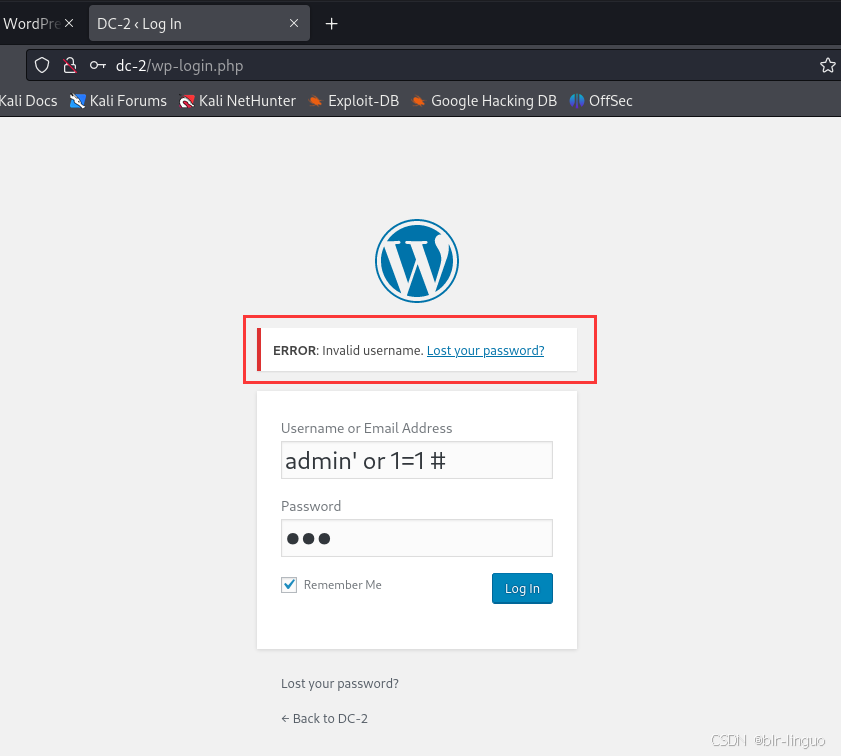
Task: Open the Google Hacking DB bookmark
Action: point(484,101)
